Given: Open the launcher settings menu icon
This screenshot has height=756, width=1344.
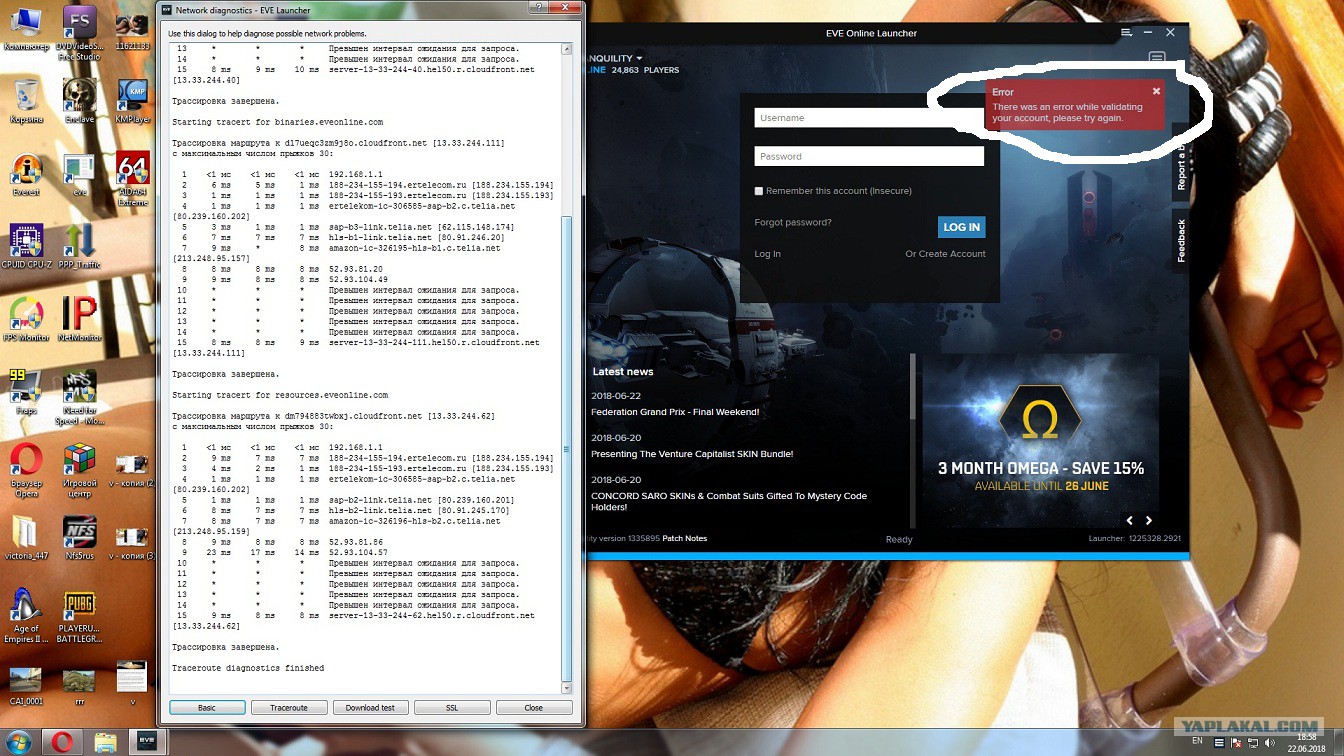Looking at the screenshot, I should 1126,33.
